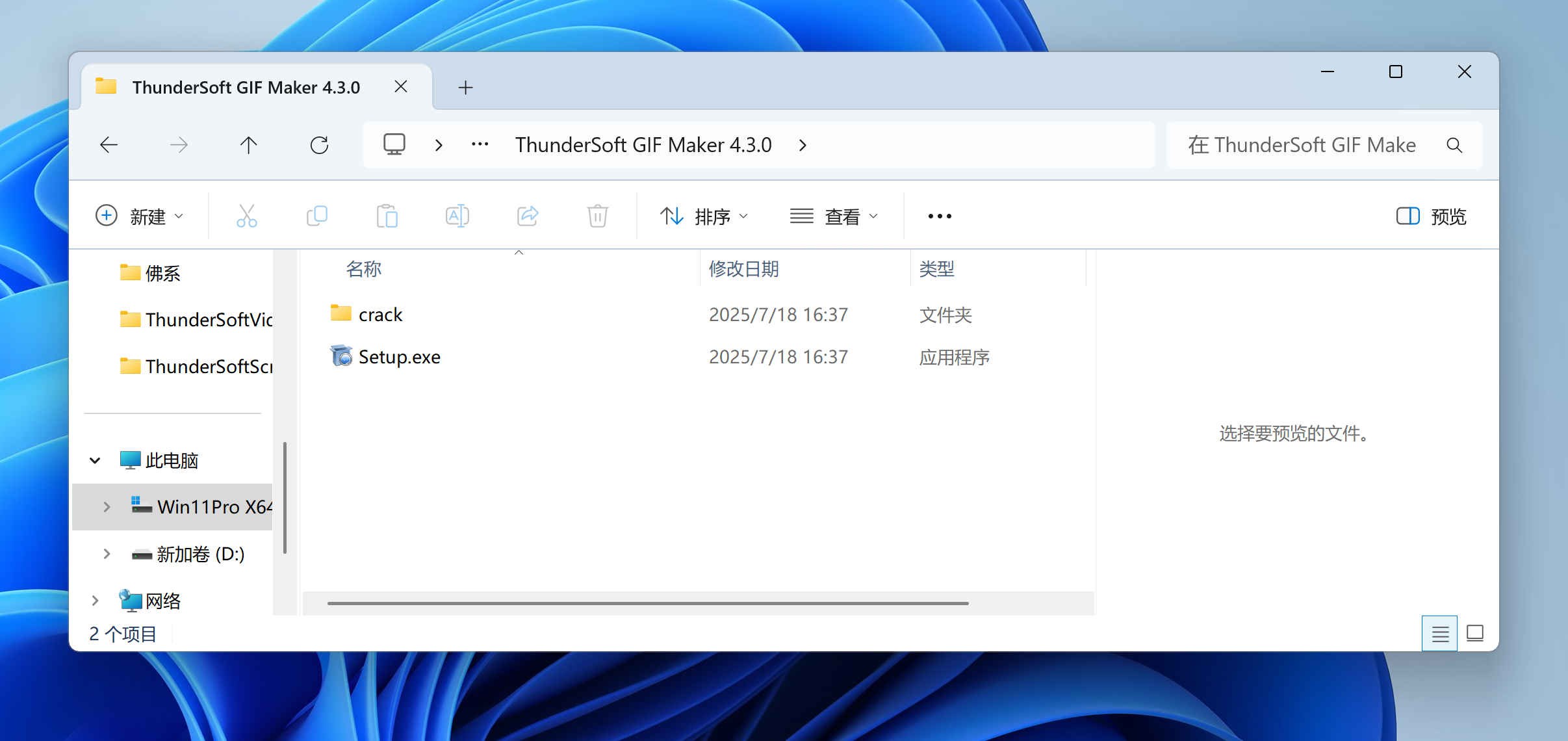The height and width of the screenshot is (741, 1568).
Task: Toggle the 预览 preview pane
Action: pos(1432,216)
